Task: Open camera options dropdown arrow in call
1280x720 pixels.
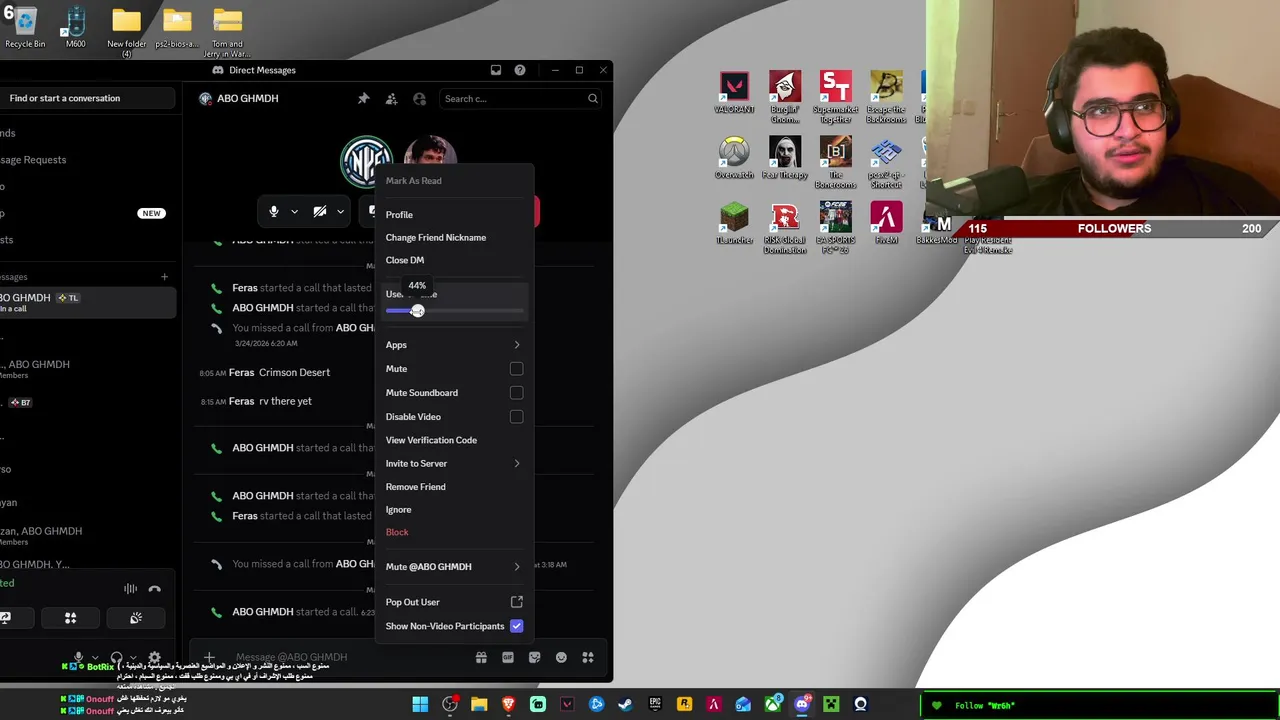Action: [x=340, y=212]
